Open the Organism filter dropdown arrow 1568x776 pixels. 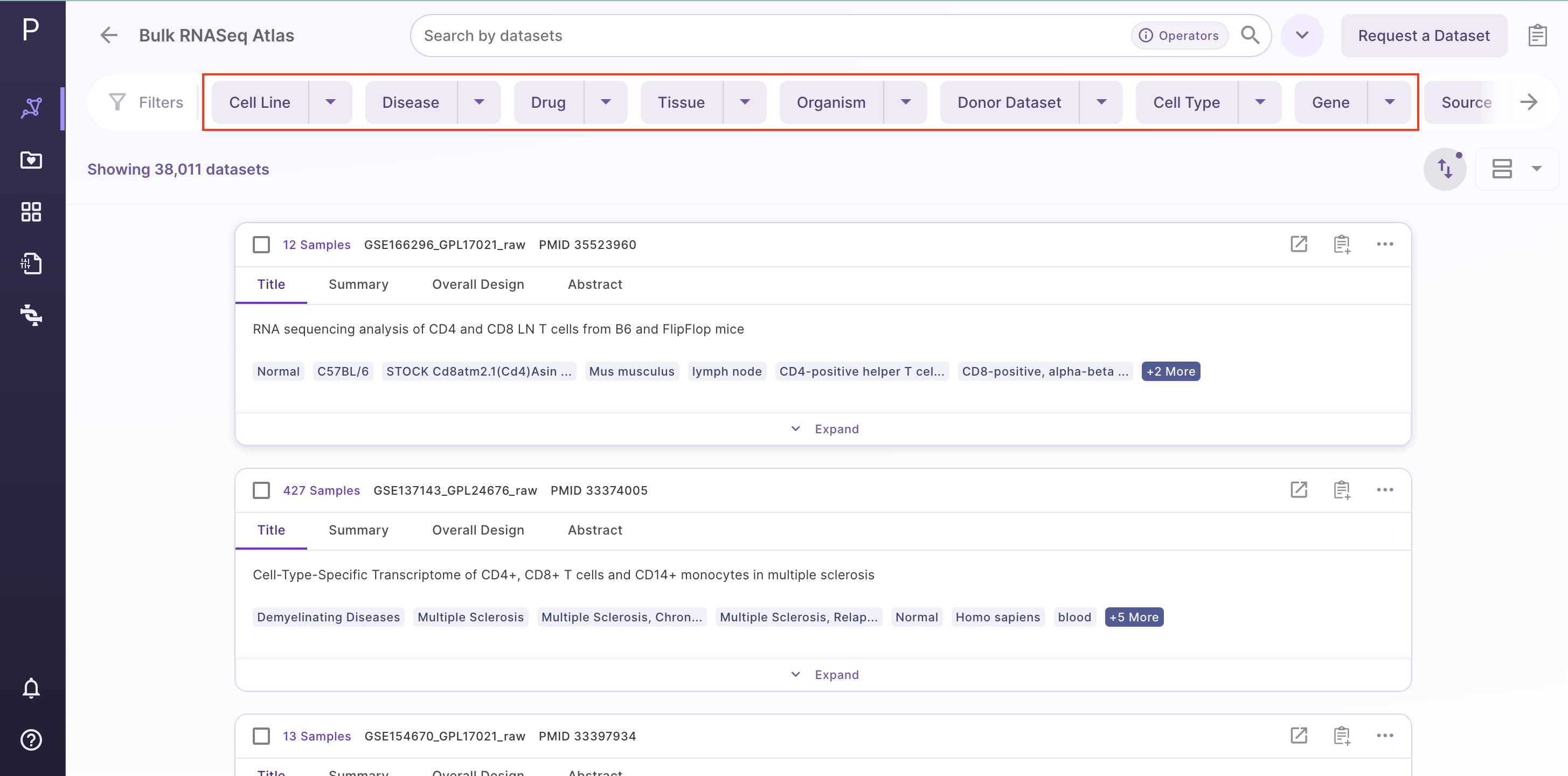[906, 102]
